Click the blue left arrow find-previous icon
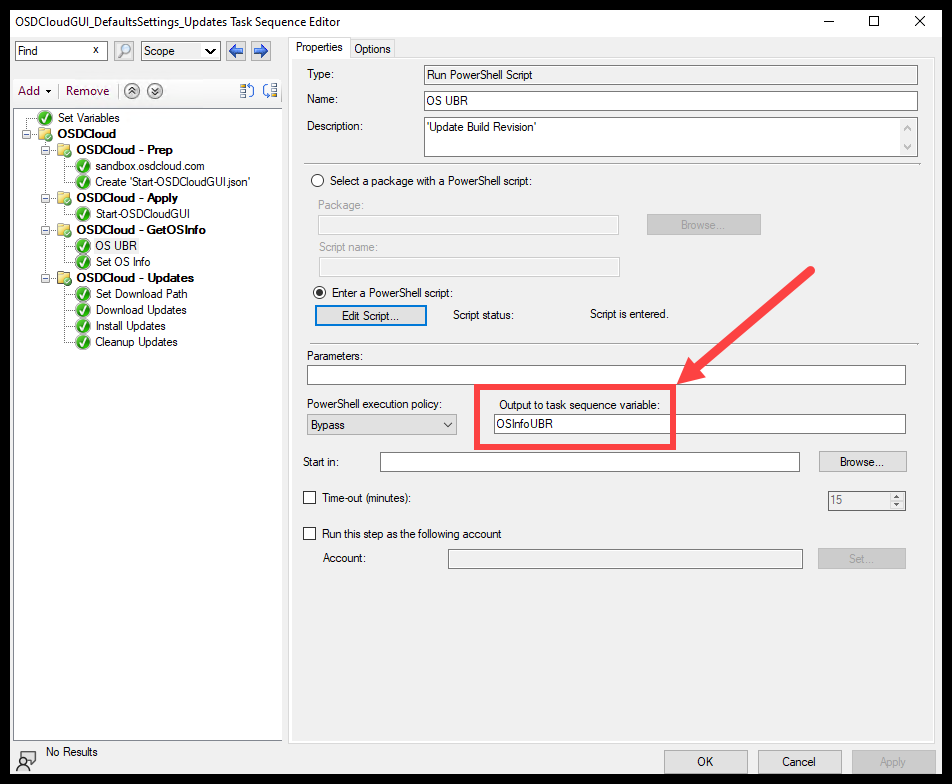 pyautogui.click(x=236, y=51)
